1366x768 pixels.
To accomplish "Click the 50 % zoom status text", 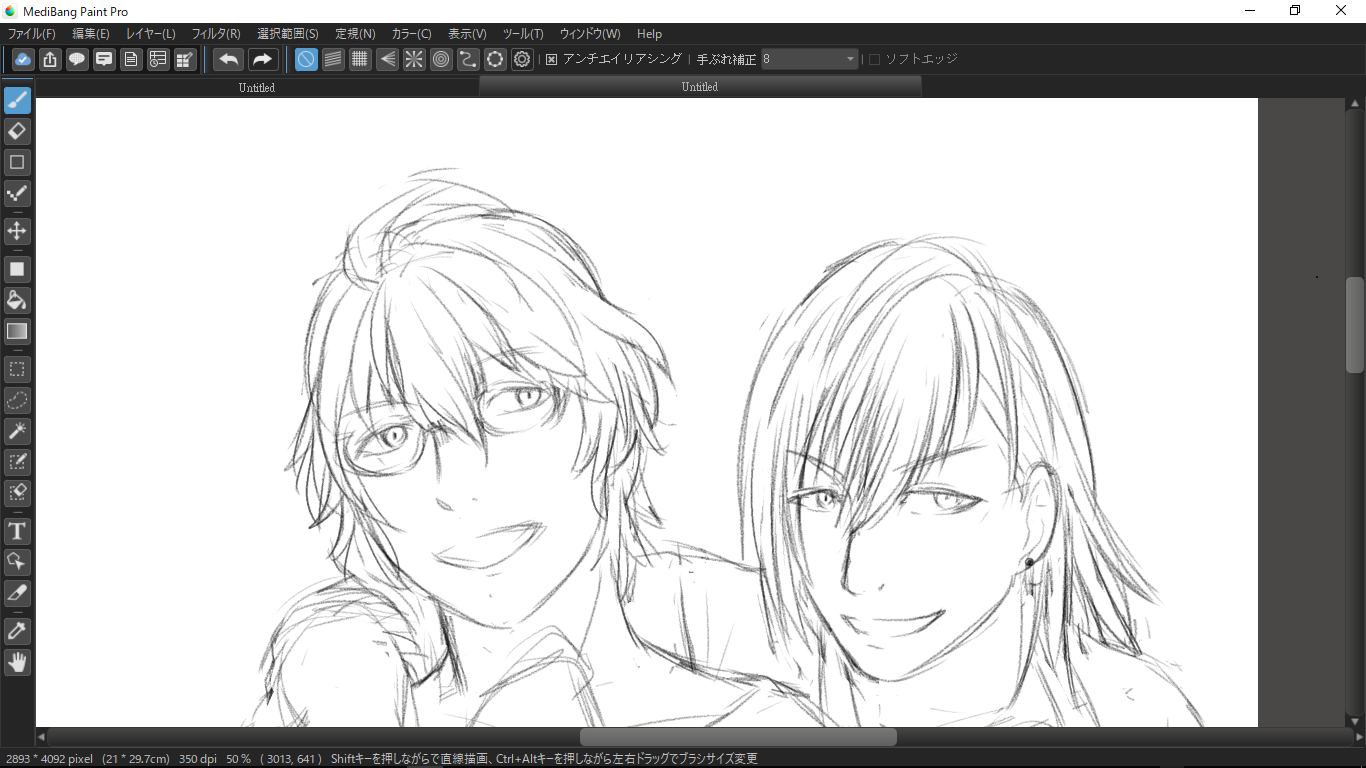I will pyautogui.click(x=238, y=759).
